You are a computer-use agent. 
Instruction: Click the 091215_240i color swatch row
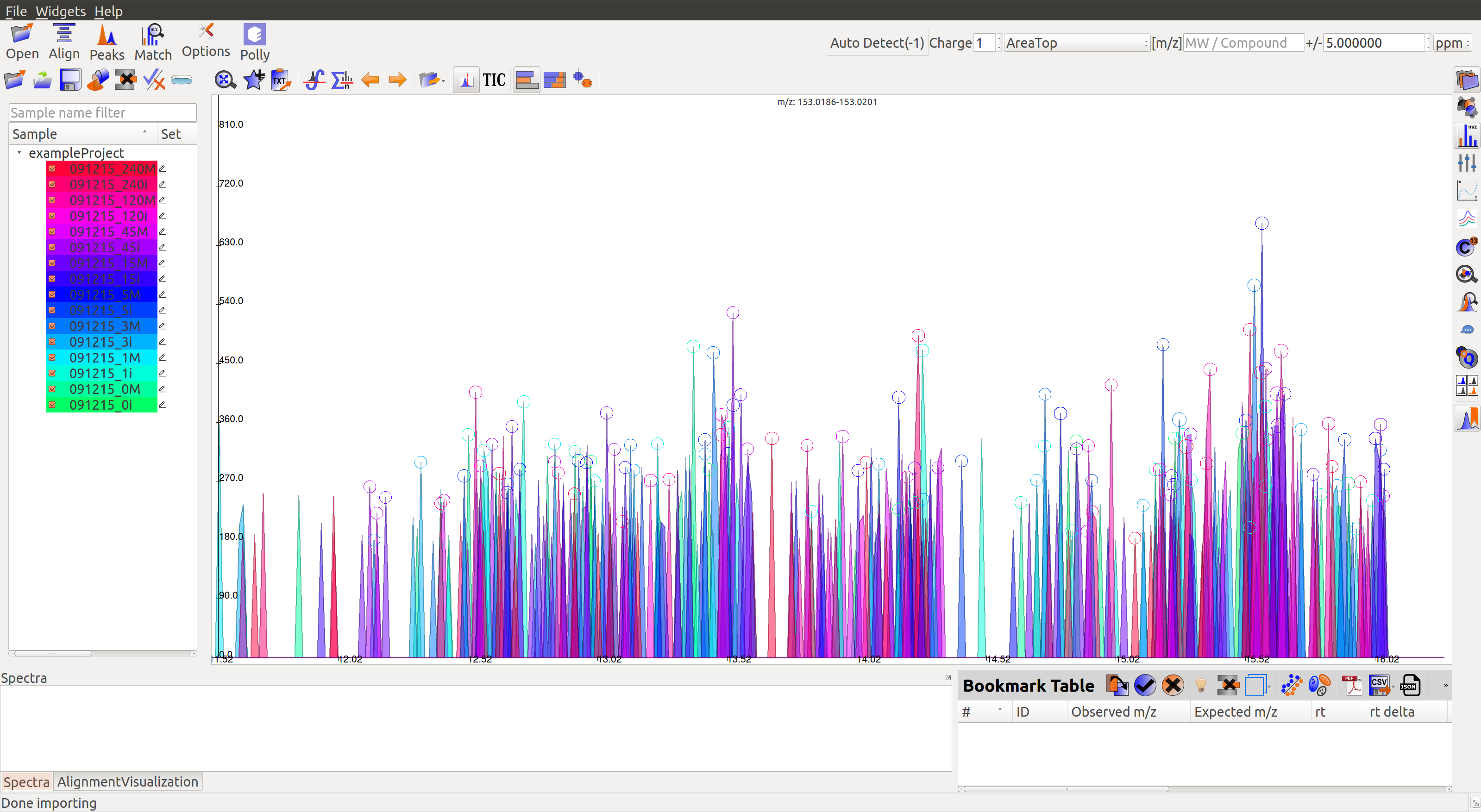(102, 184)
